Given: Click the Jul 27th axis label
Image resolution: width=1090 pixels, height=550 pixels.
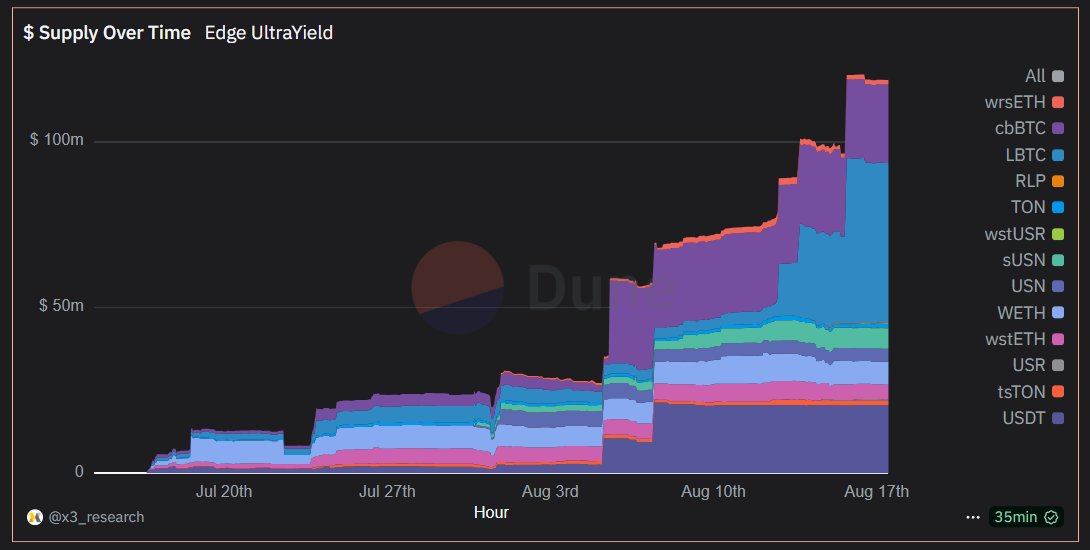Looking at the screenshot, I should [387, 492].
